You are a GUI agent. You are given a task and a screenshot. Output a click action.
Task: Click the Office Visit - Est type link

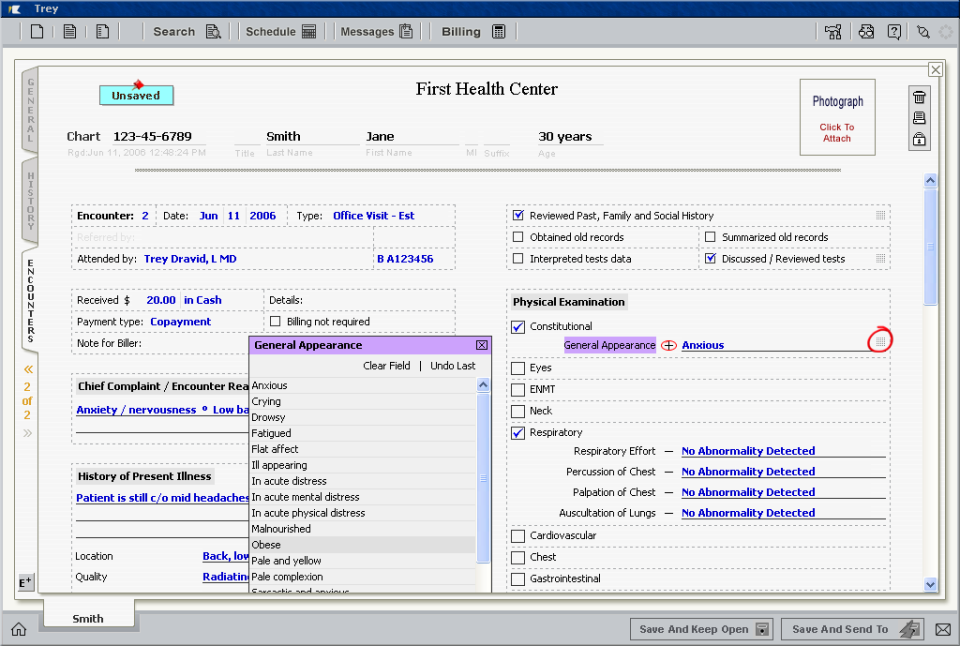(373, 216)
